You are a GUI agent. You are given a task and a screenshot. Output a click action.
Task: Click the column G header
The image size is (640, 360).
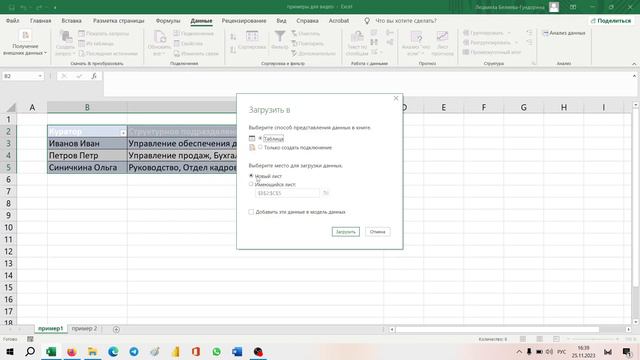click(x=523, y=107)
